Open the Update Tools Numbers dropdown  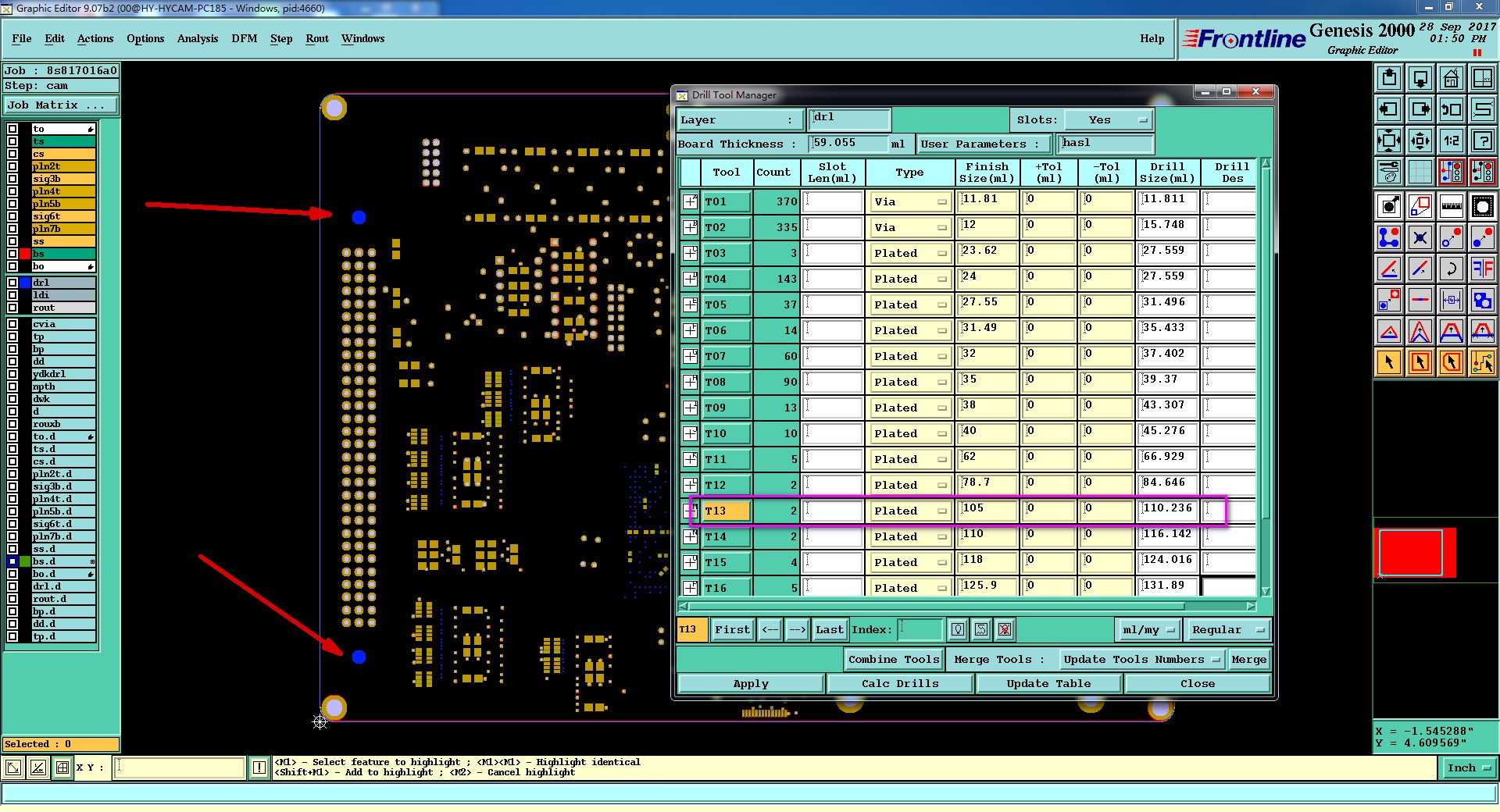point(1141,660)
